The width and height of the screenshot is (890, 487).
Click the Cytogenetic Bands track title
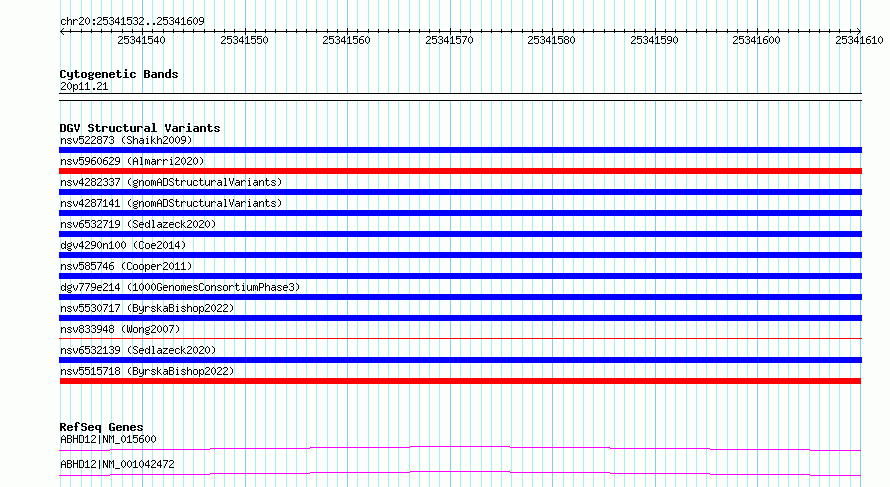(x=119, y=74)
